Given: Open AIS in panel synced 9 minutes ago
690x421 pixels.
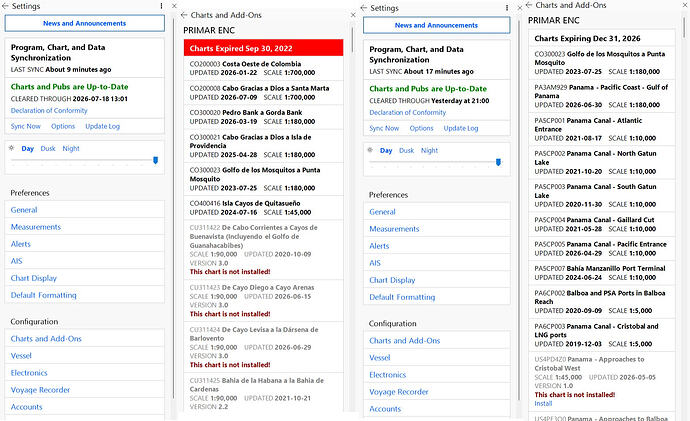Looking at the screenshot, I should (x=84, y=261).
